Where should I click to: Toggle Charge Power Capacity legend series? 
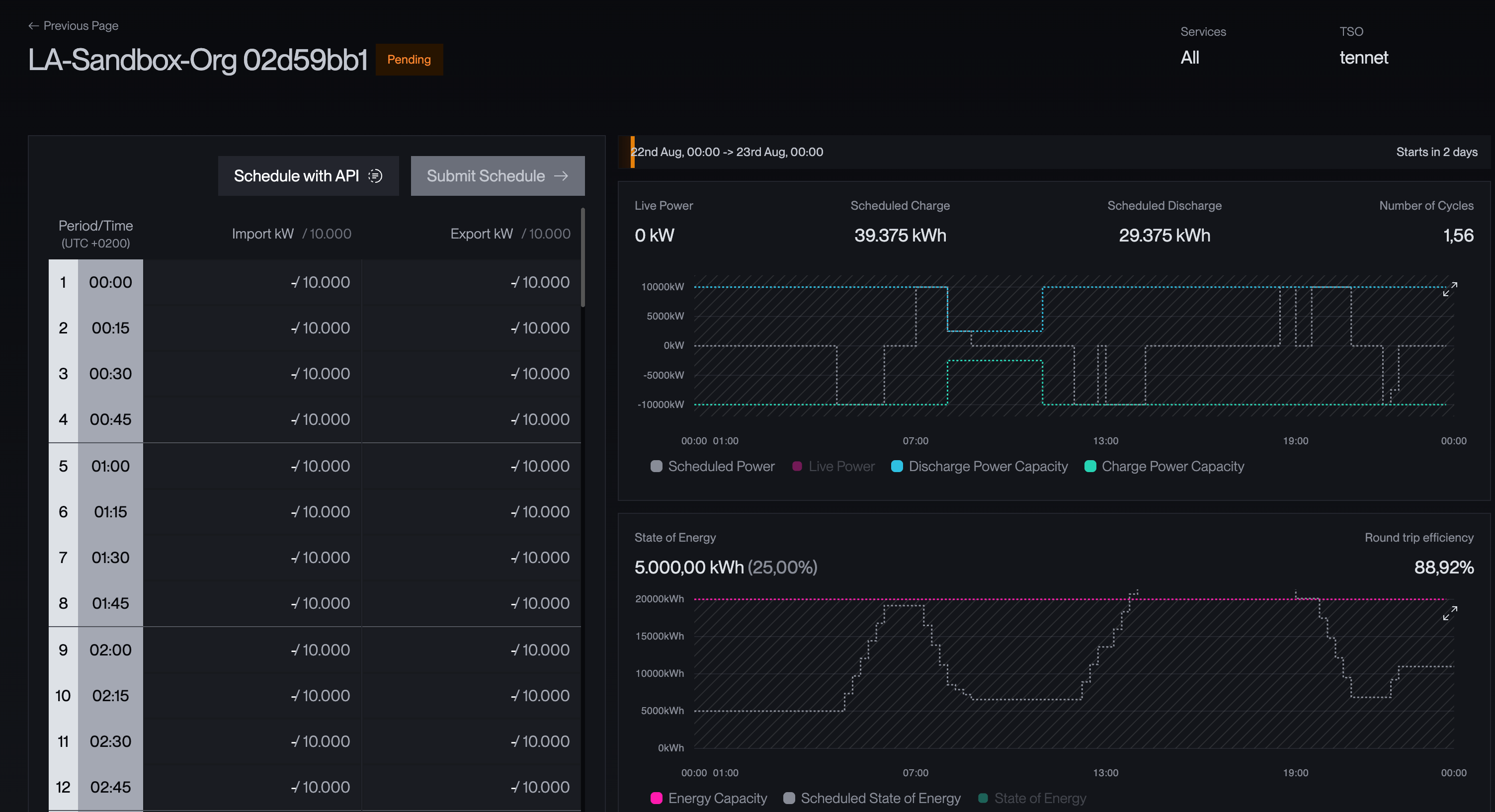(x=1164, y=466)
